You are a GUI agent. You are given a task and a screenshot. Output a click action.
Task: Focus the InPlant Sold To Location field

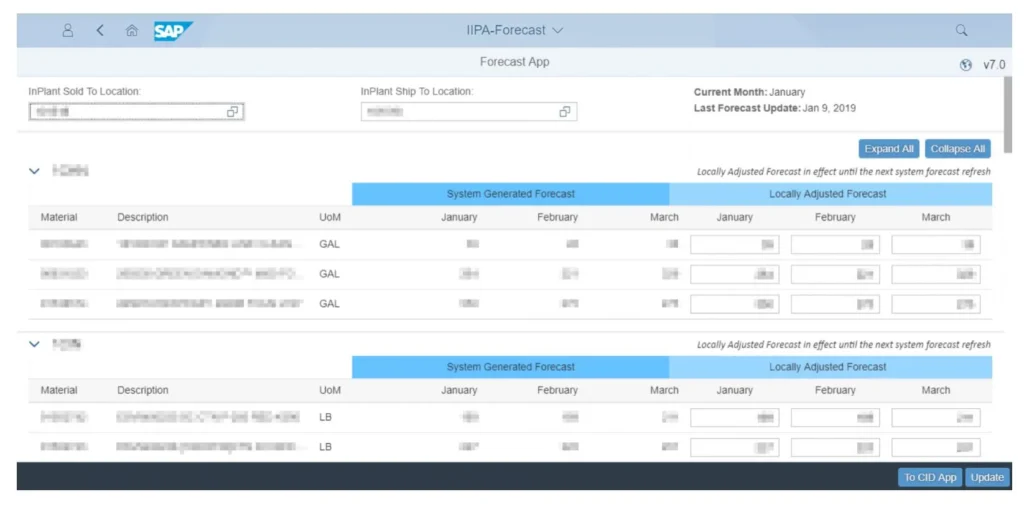click(136, 112)
